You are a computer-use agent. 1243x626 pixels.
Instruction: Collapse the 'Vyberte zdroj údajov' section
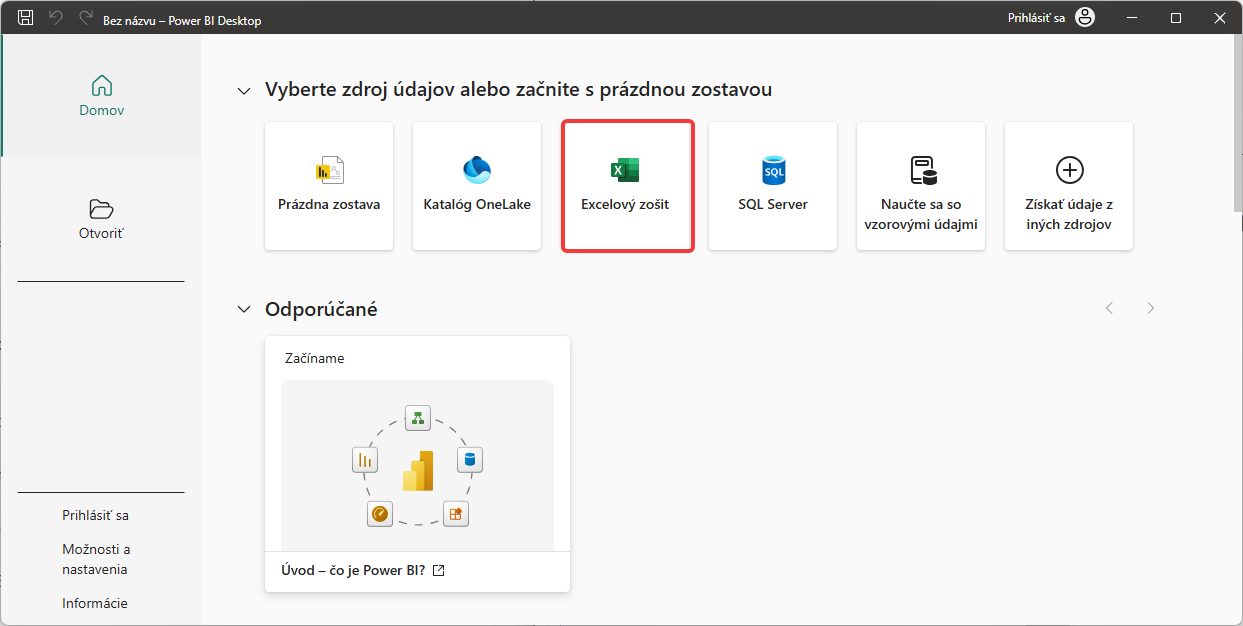(243, 91)
